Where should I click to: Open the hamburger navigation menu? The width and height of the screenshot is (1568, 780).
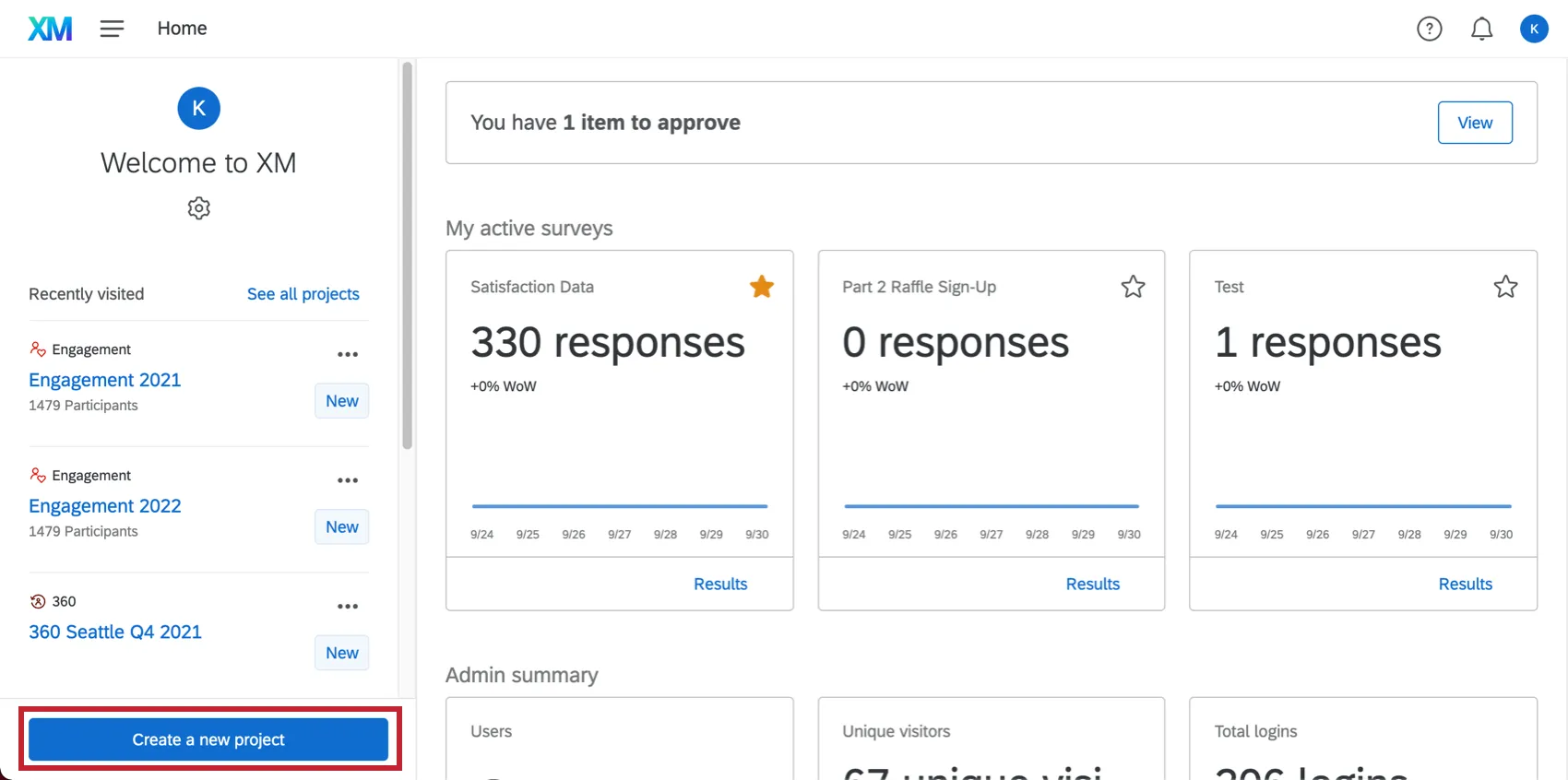click(112, 29)
